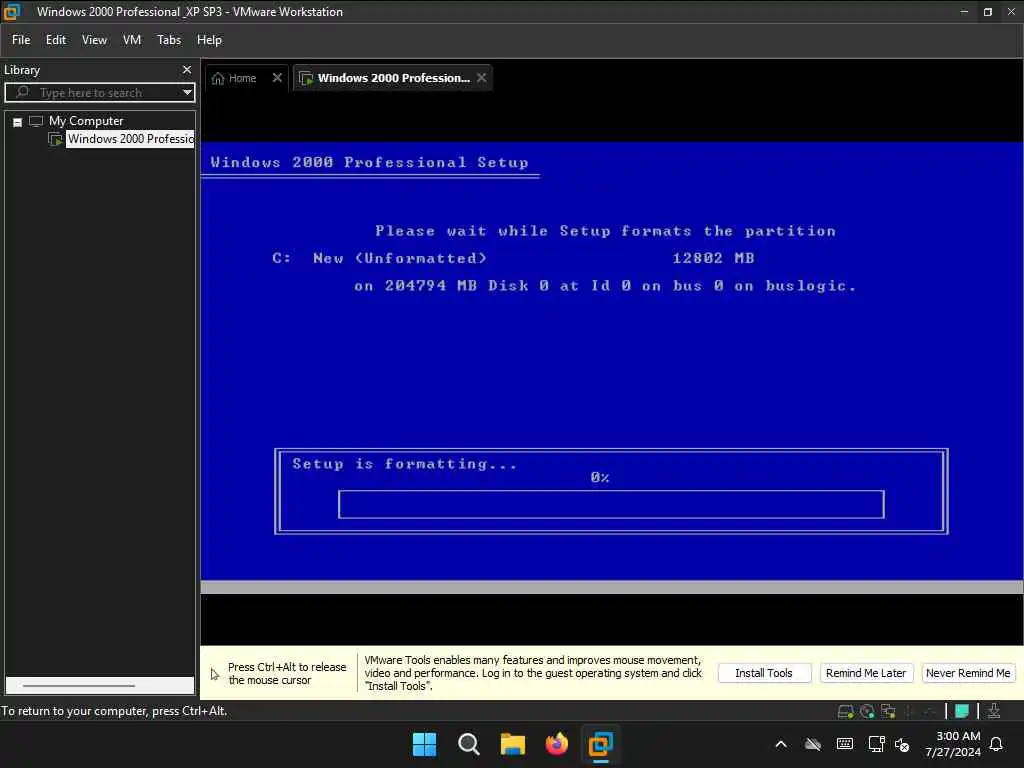Viewport: 1024px width, 768px height.
Task: Close the Windows 2000 Professional tab
Action: click(481, 78)
